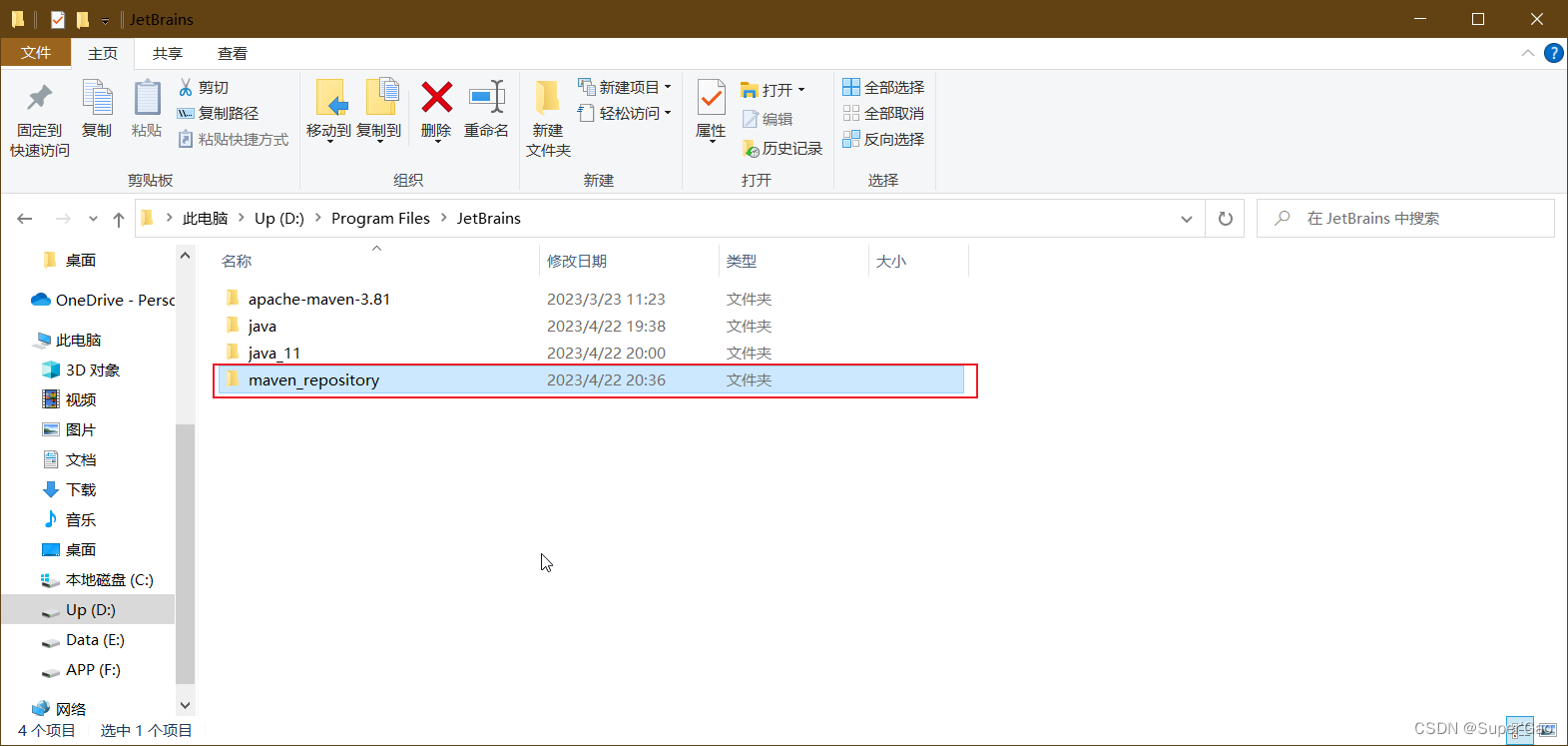Select the maven_repository folder

[x=591, y=379]
